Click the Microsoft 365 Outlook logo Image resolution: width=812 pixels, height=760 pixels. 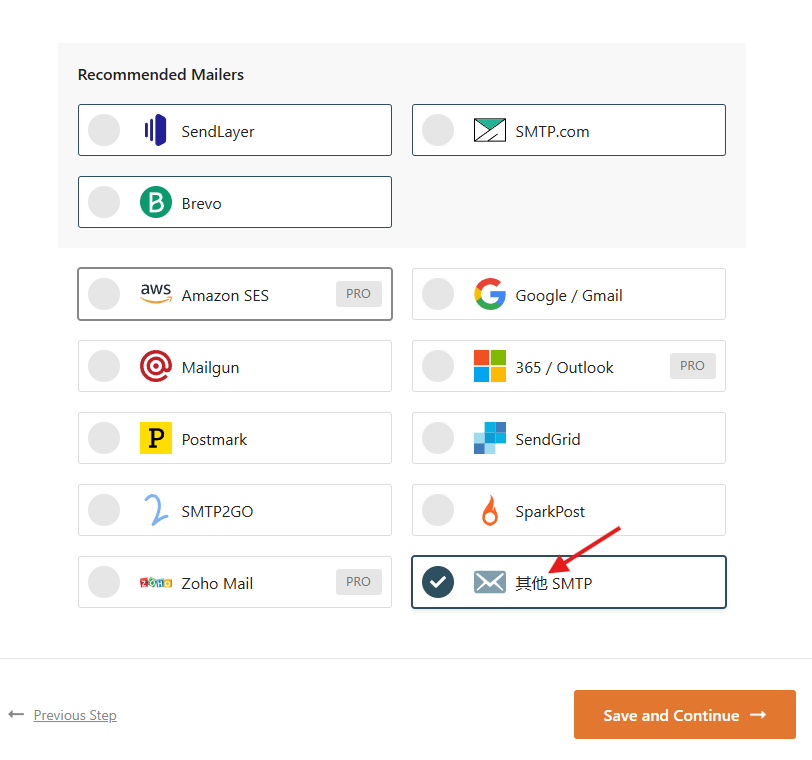click(489, 366)
